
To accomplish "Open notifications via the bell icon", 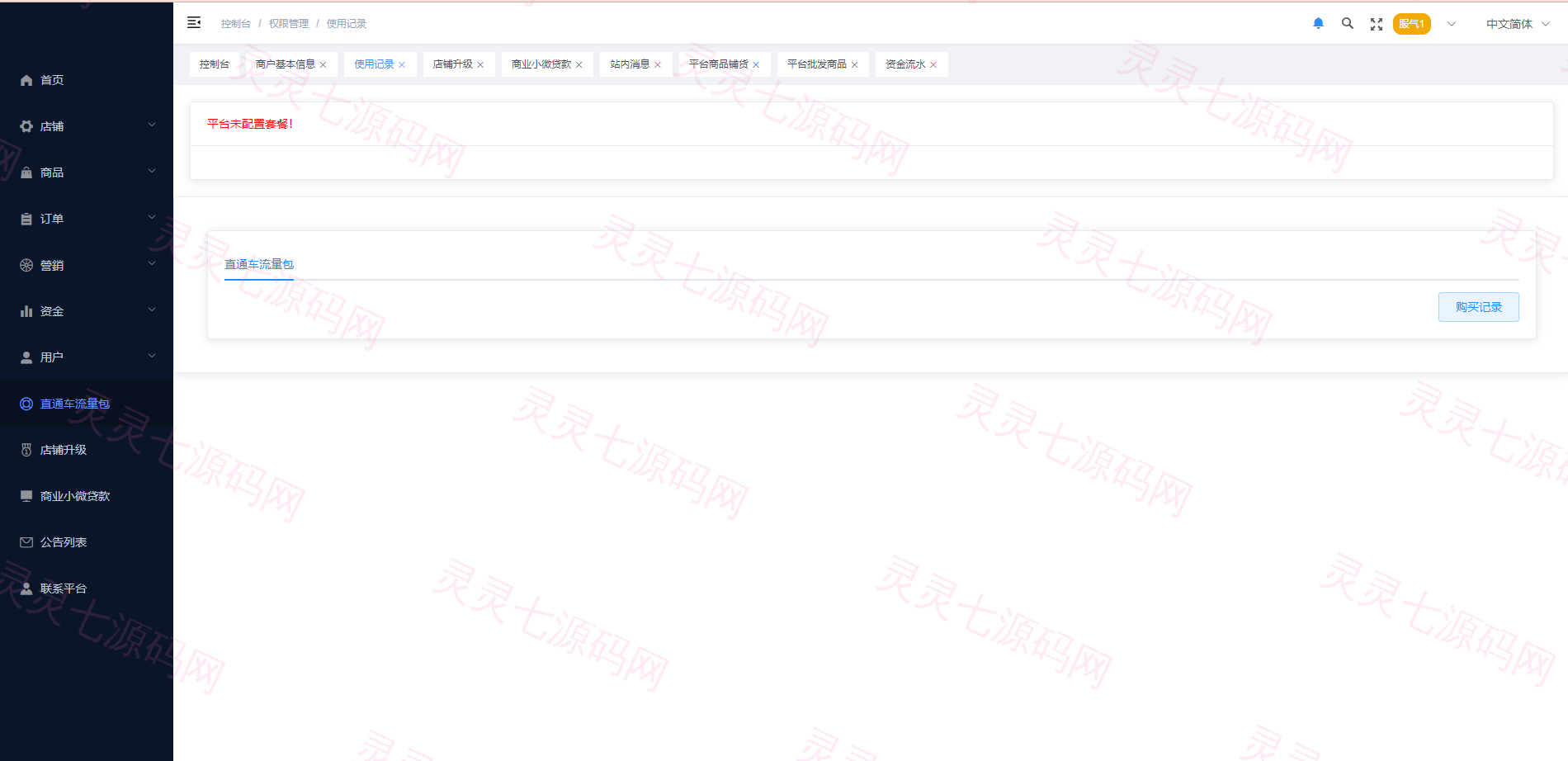I will coord(1318,24).
